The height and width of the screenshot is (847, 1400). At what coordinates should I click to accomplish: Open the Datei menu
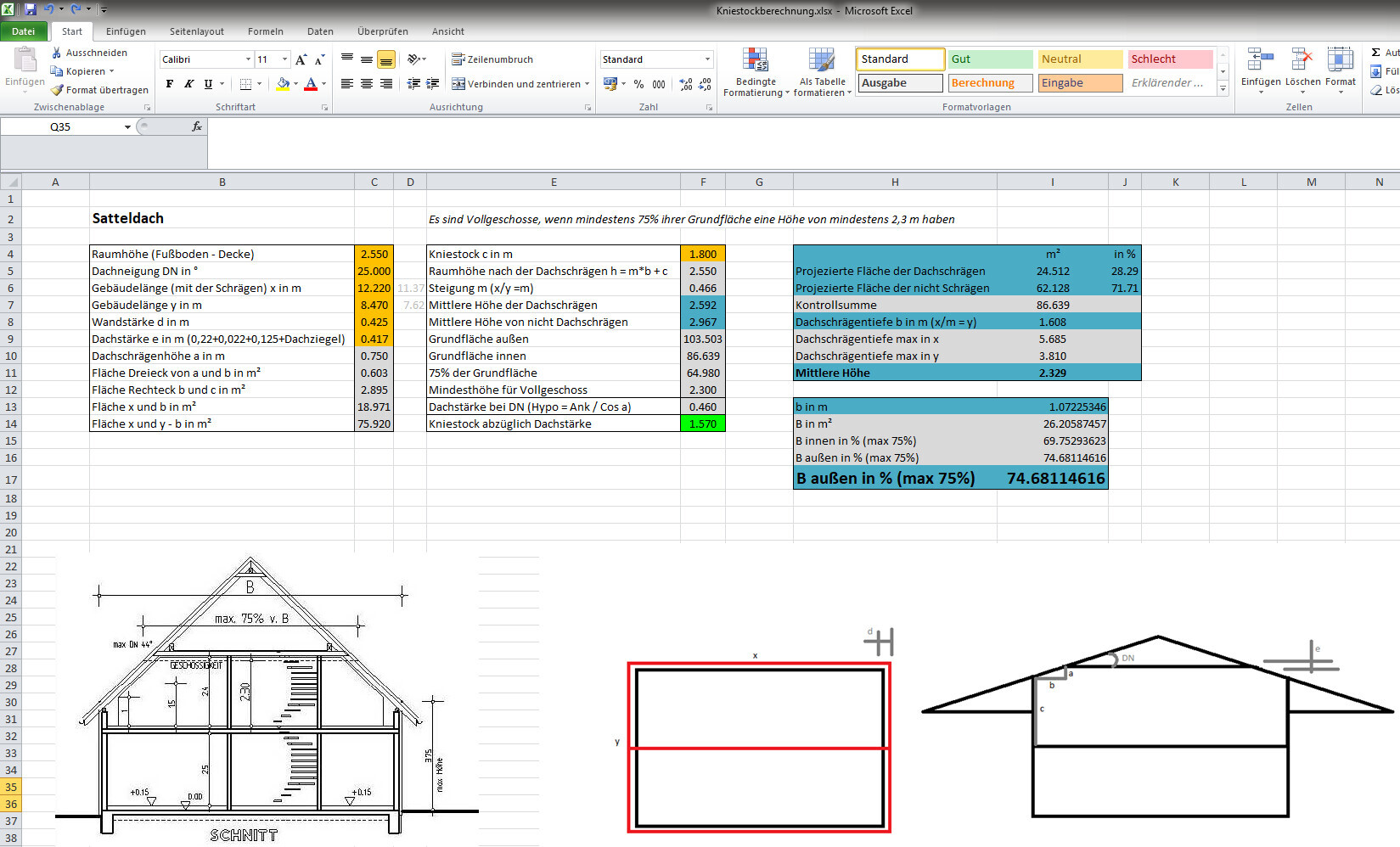(24, 31)
